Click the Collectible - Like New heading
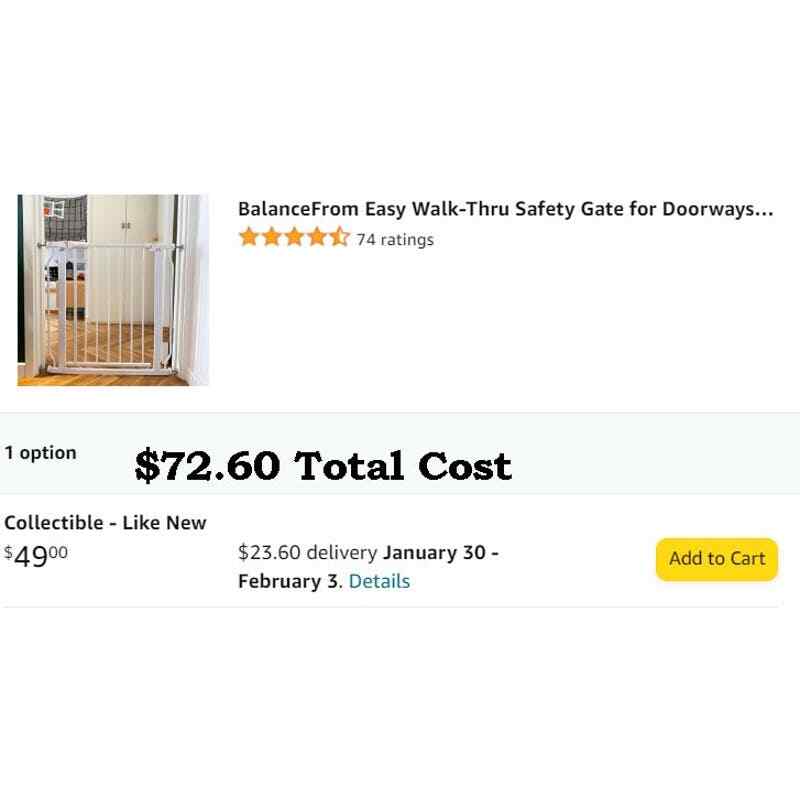The image size is (800, 800). pos(105,522)
